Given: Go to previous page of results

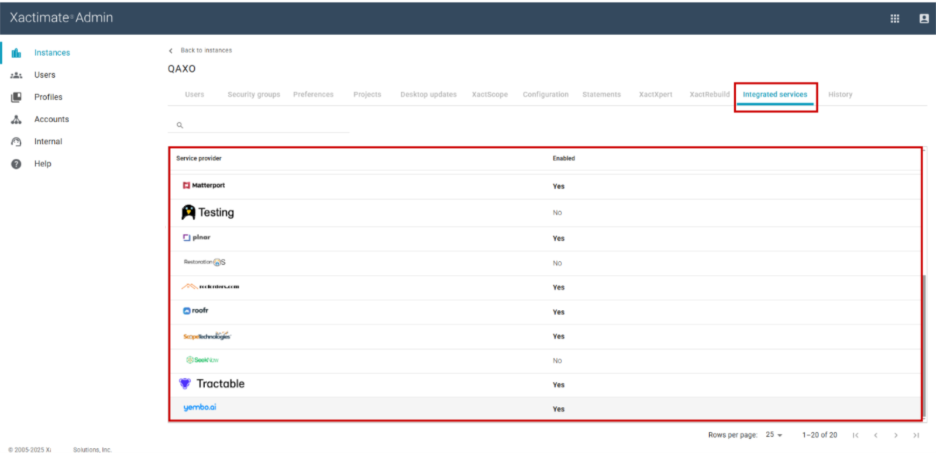Looking at the screenshot, I should 876,435.
